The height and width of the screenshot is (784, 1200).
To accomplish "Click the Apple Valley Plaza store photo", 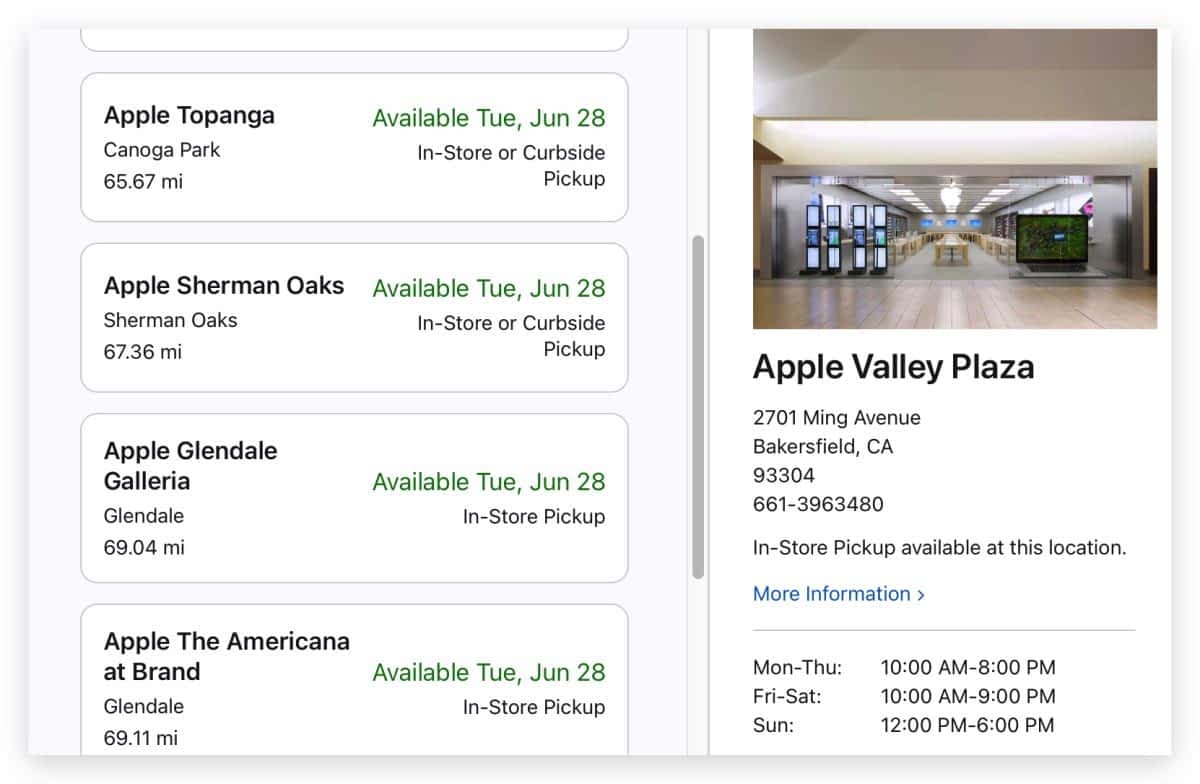I will tap(955, 180).
